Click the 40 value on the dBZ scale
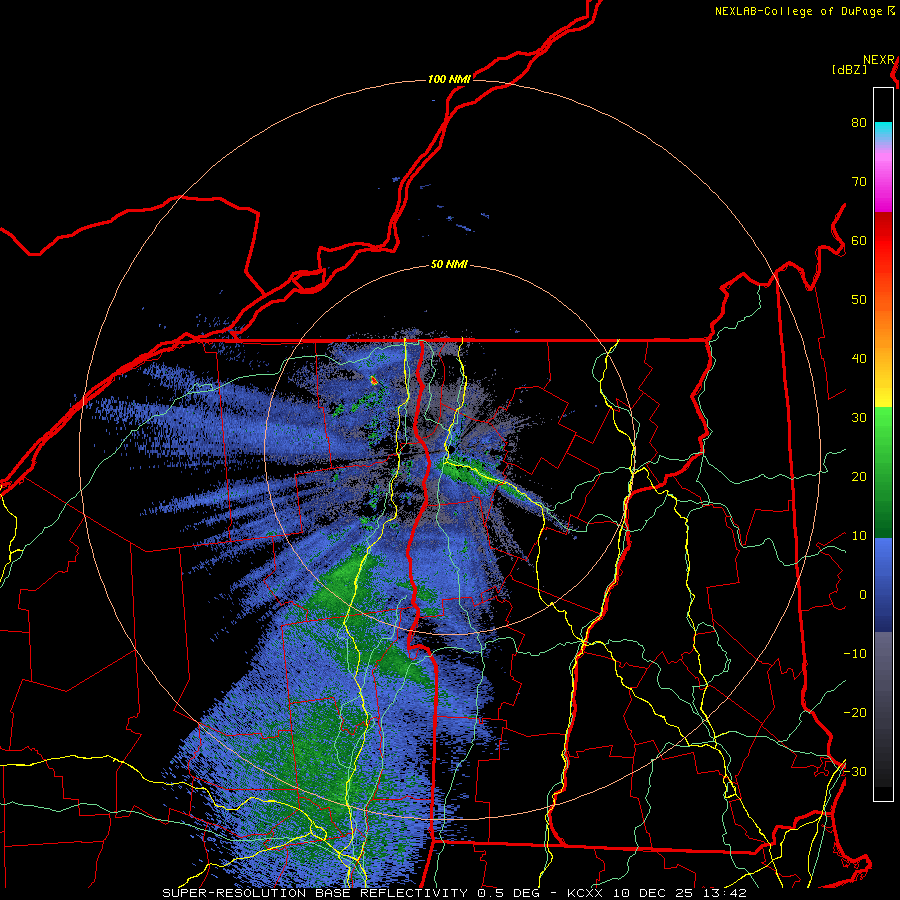Image resolution: width=900 pixels, height=900 pixels. pos(859,359)
